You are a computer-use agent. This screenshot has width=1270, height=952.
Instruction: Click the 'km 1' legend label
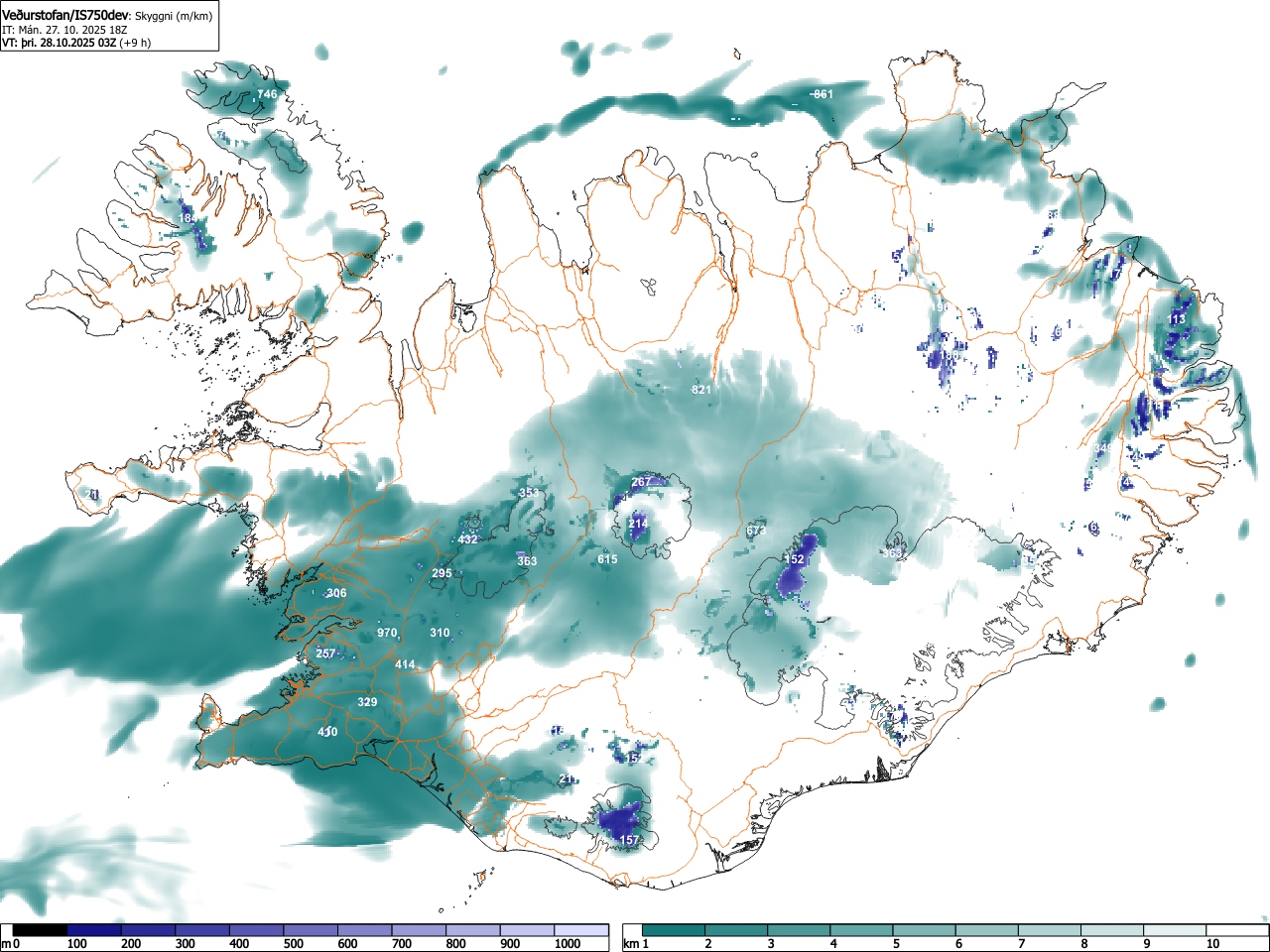coord(637,944)
